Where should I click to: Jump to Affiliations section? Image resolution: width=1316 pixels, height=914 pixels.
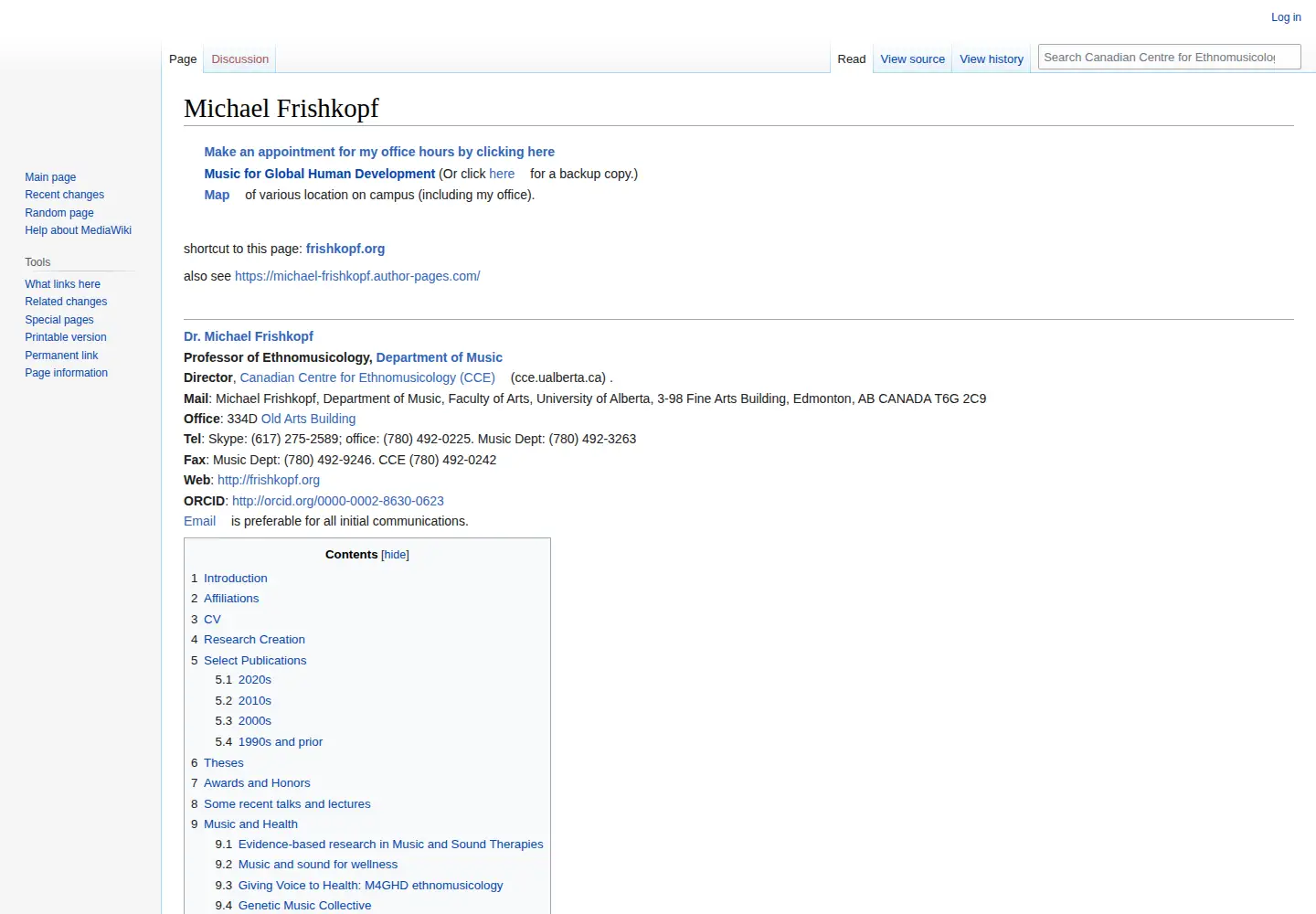click(231, 599)
